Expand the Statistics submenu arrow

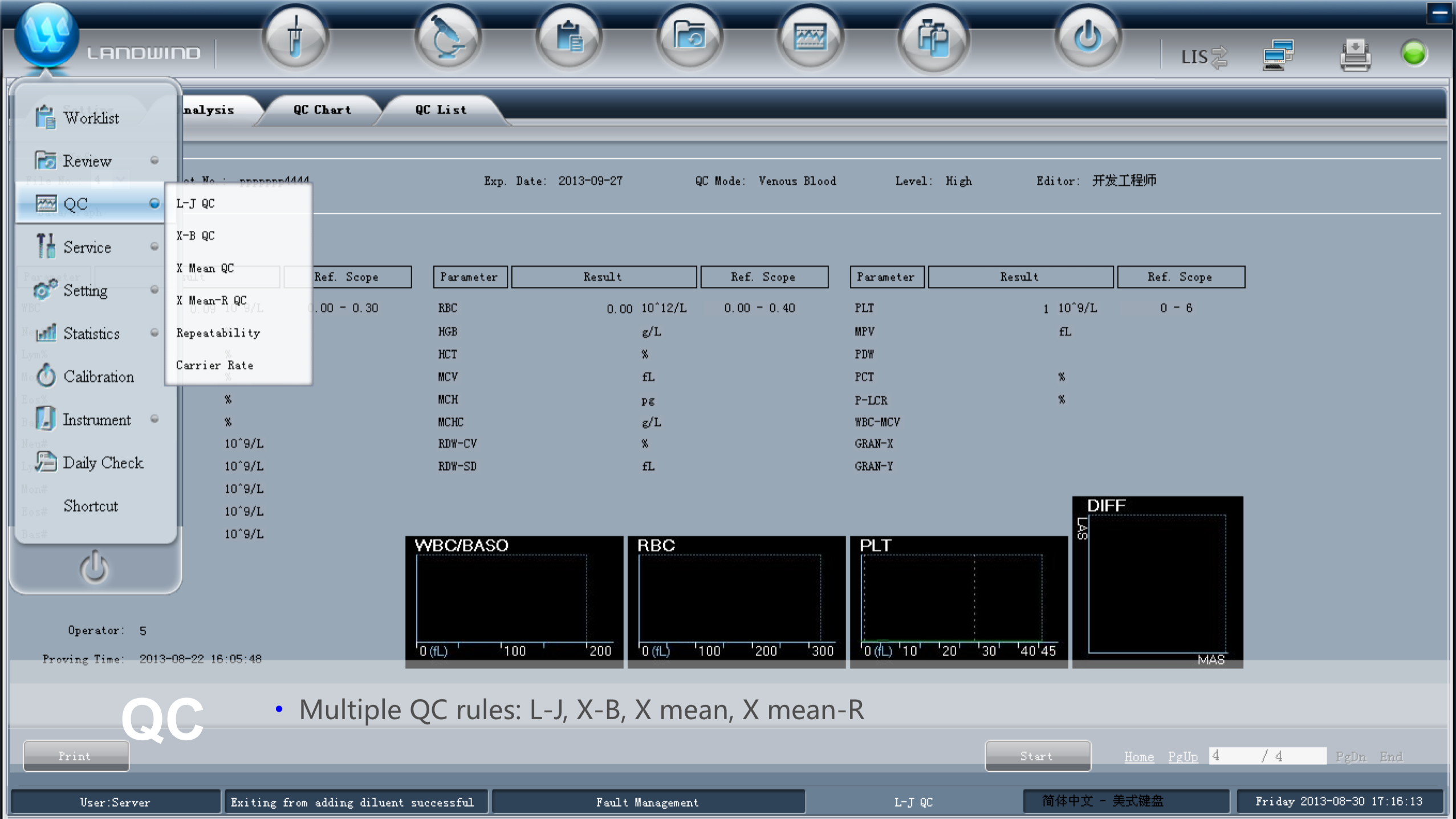click(x=154, y=333)
